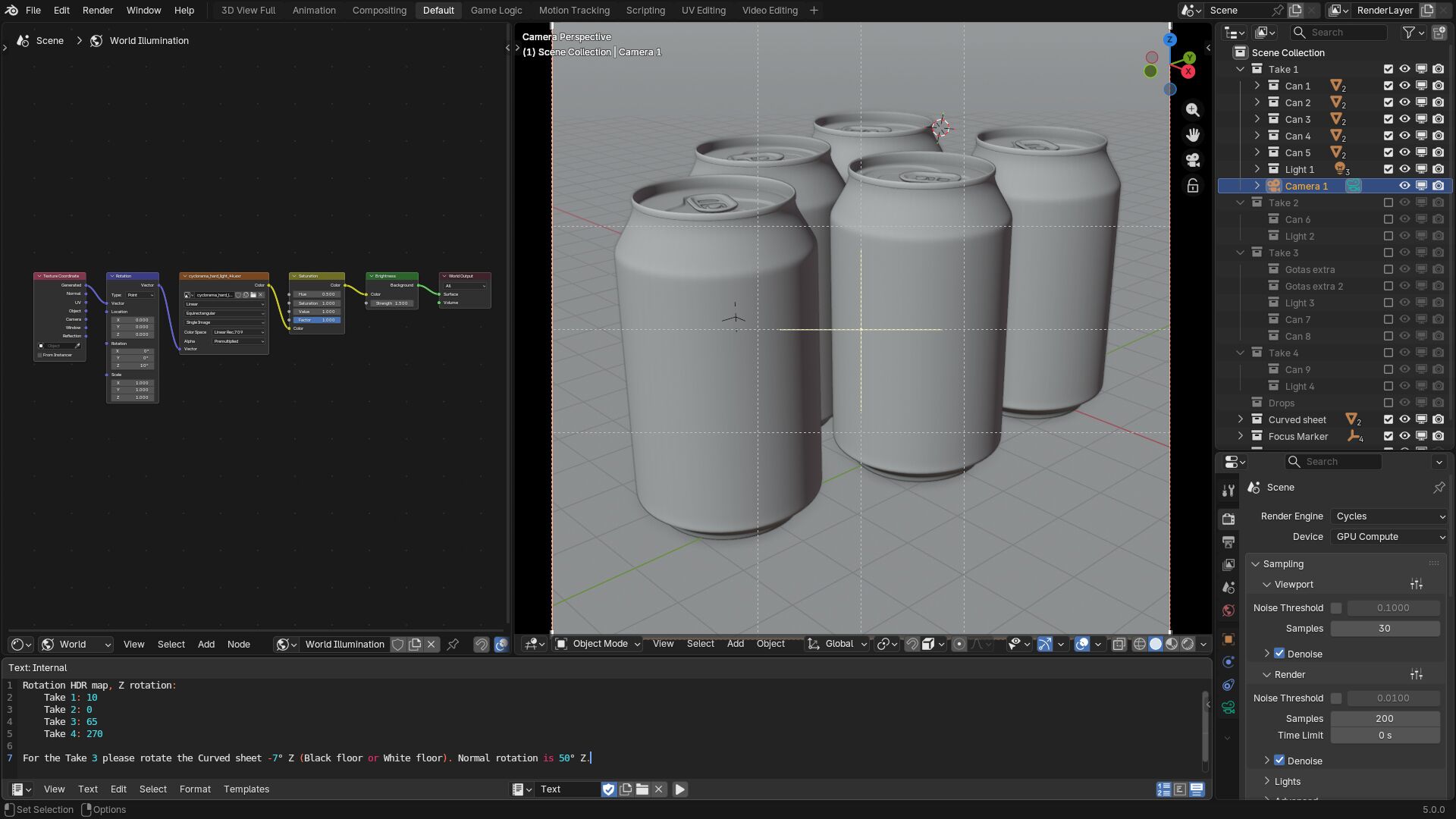The image size is (1456, 819).
Task: Expand the Lights panel
Action: pos(1287,782)
